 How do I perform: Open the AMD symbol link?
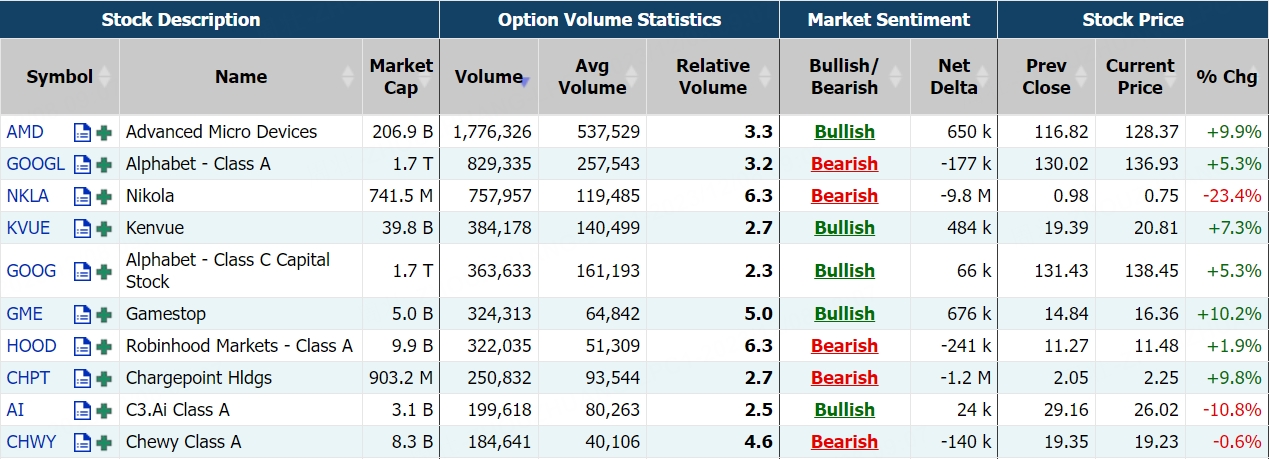pyautogui.click(x=24, y=132)
